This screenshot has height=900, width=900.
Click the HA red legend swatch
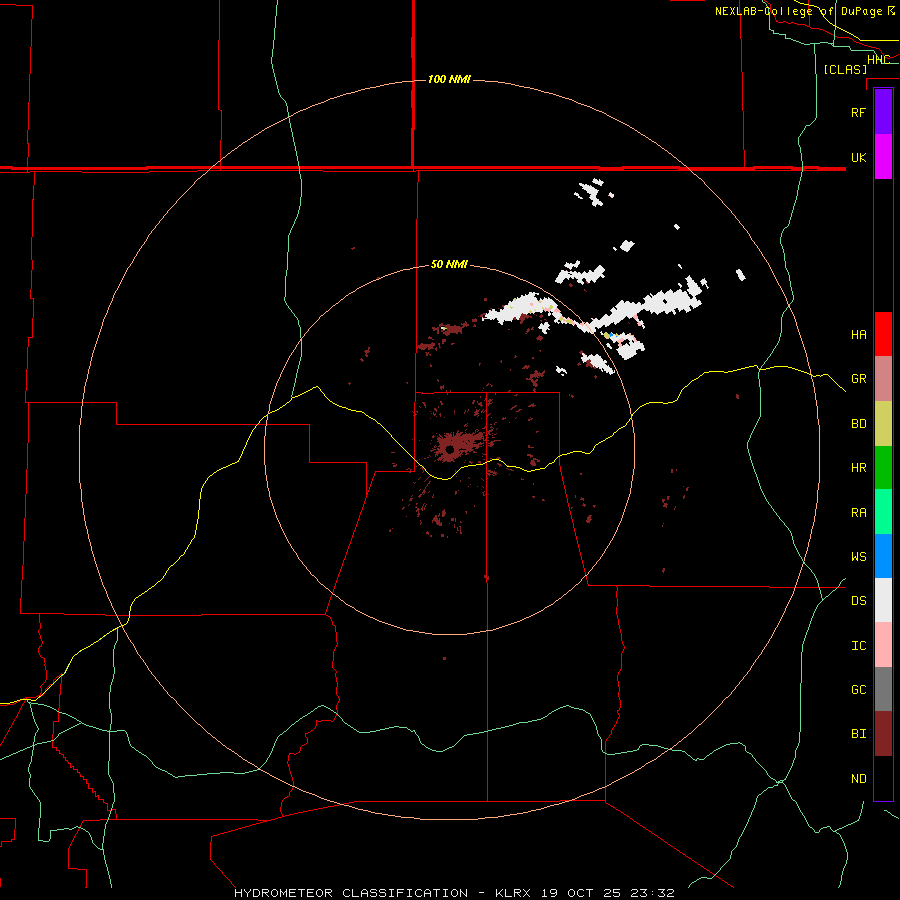[x=883, y=334]
